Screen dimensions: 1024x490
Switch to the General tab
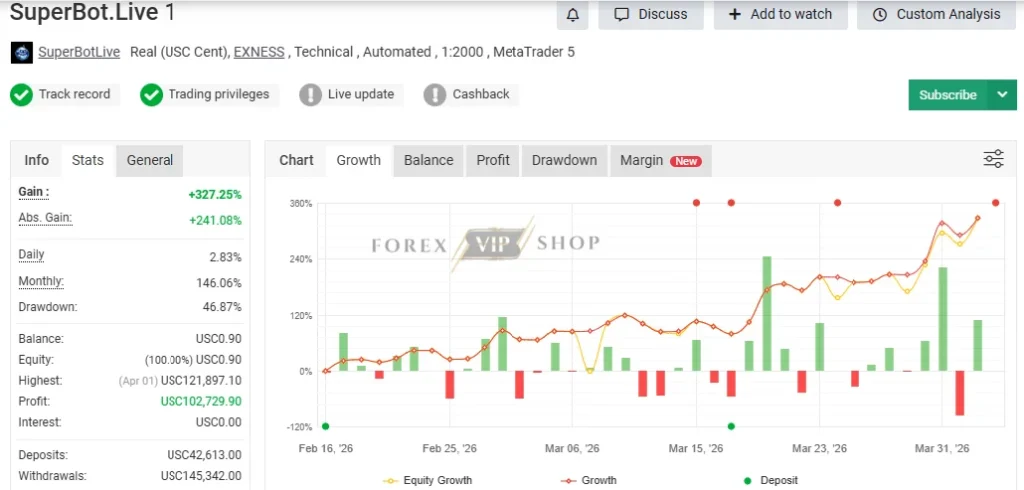tap(150, 160)
